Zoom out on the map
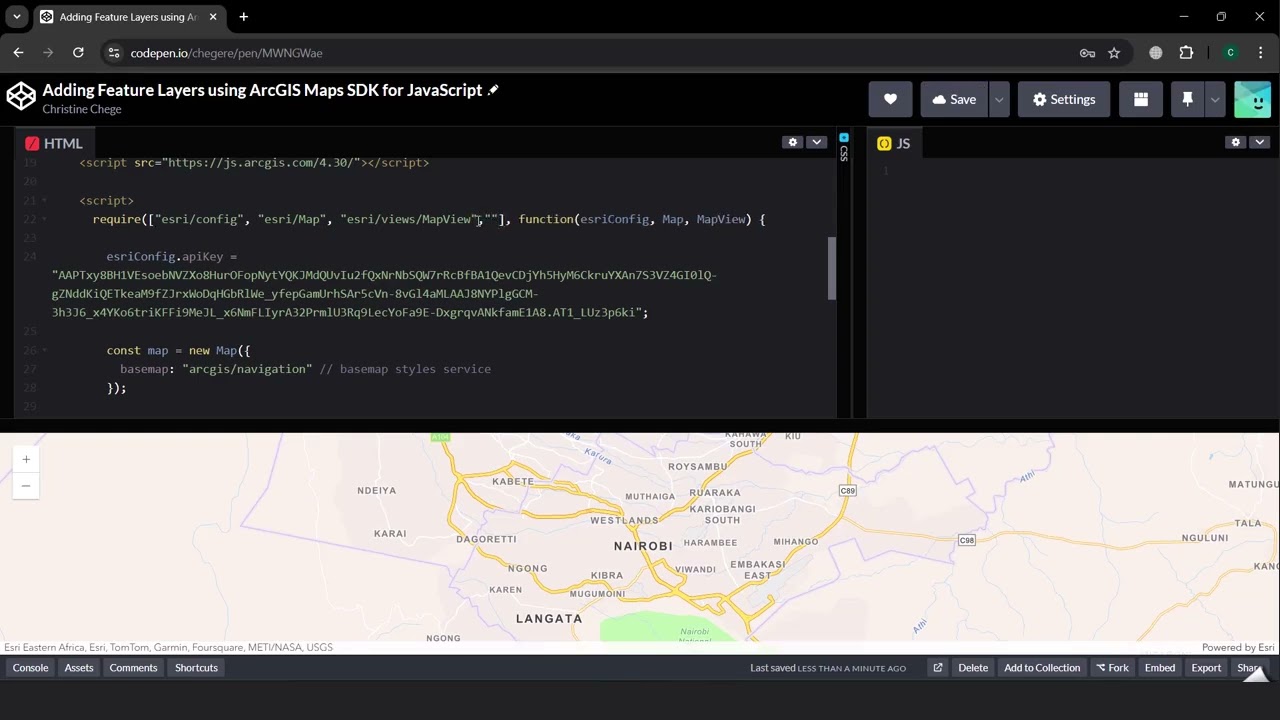Viewport: 1280px width, 720px height. pos(26,486)
